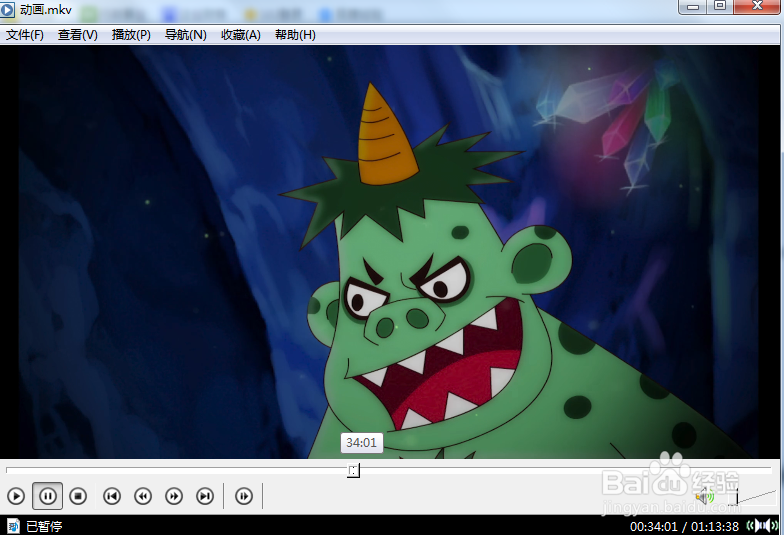Mute audio with the speaker icon
The width and height of the screenshot is (784, 535).
click(x=704, y=496)
